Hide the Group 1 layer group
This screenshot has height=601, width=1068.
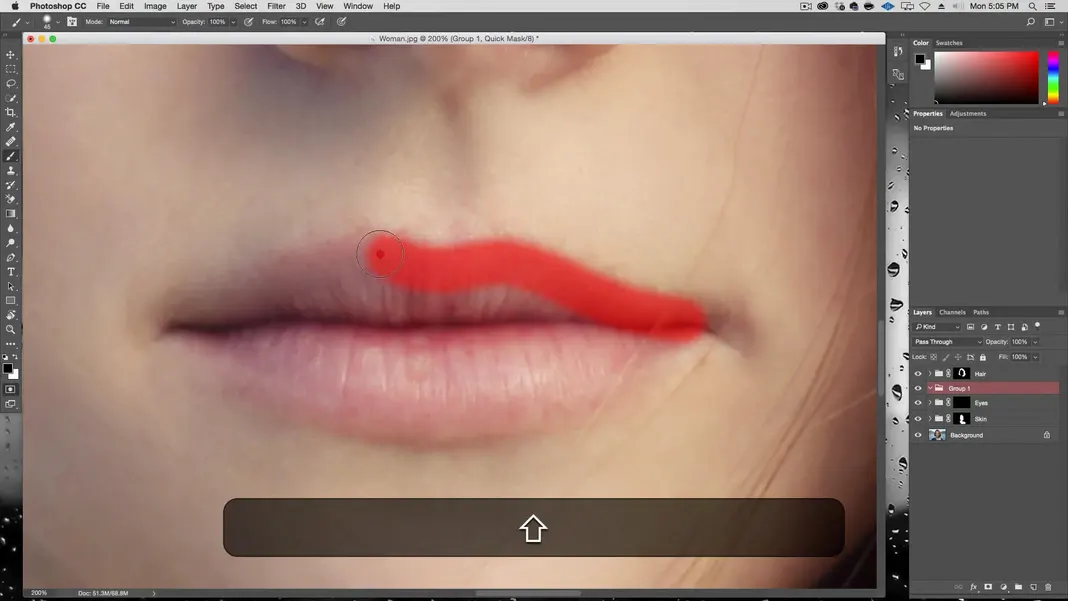point(917,388)
